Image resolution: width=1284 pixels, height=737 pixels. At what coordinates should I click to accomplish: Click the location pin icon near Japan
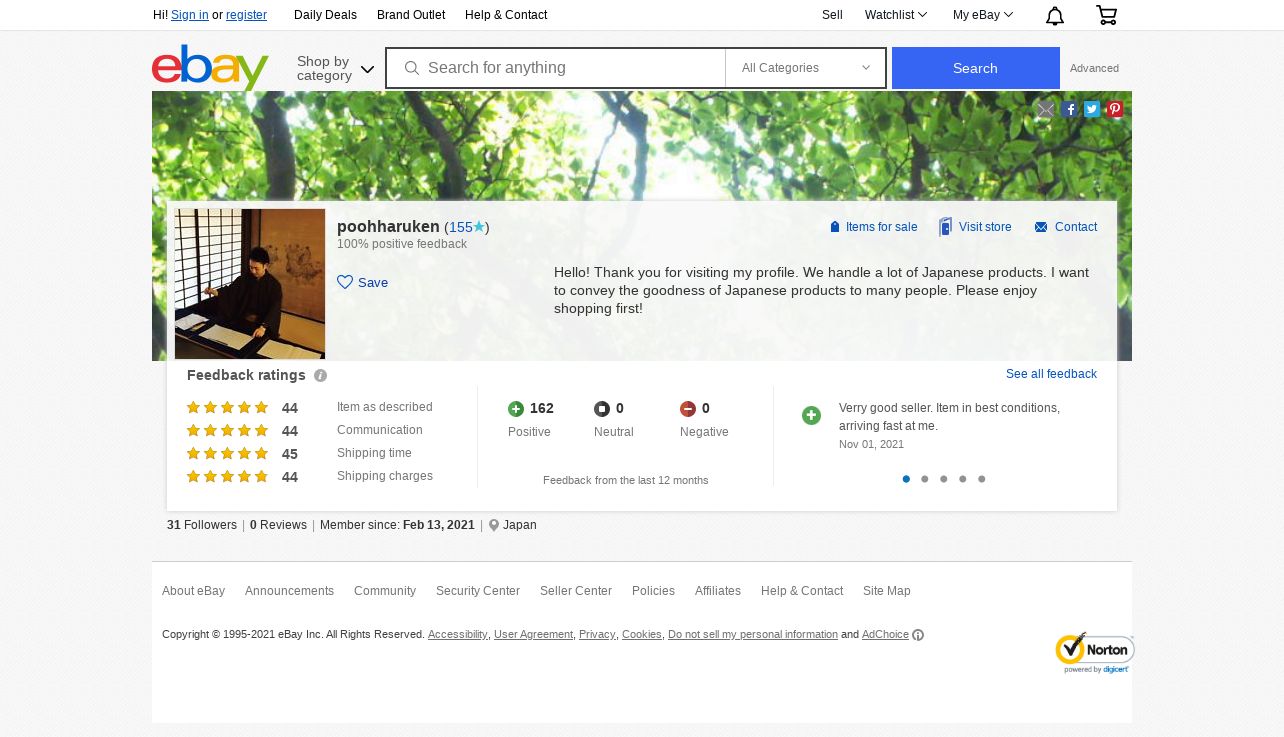coord(494,526)
